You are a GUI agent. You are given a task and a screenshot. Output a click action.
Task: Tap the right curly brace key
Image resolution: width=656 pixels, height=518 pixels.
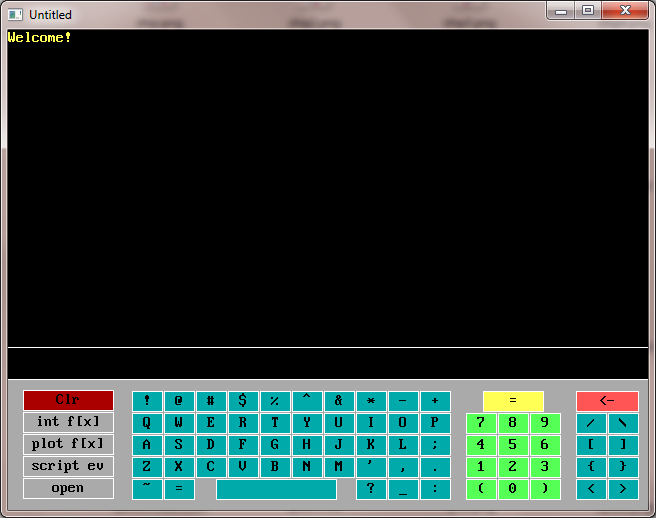coord(623,467)
